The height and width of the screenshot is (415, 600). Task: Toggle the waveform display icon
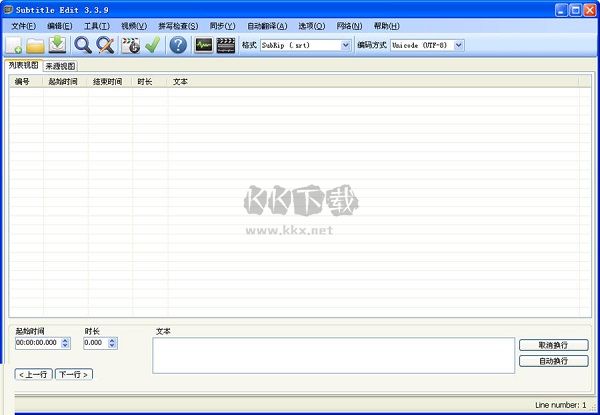pyautogui.click(x=204, y=45)
